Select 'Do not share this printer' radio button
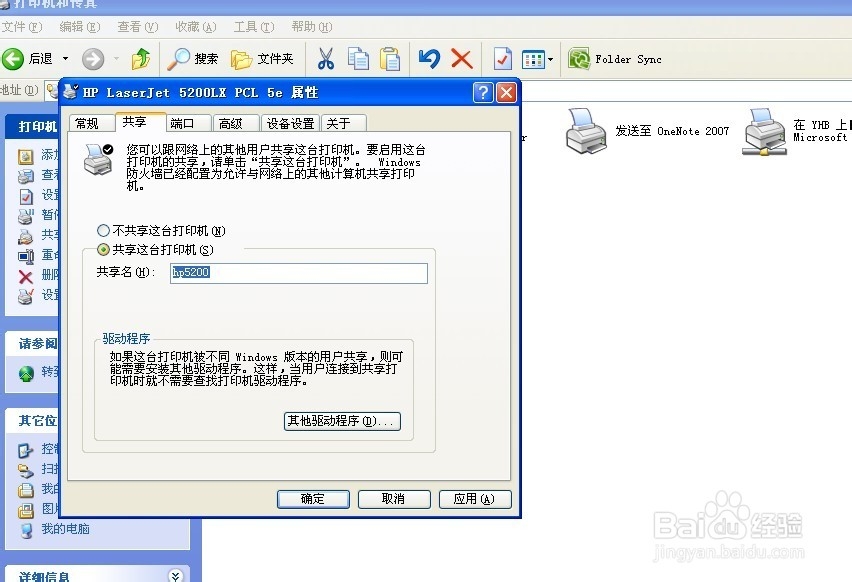The height and width of the screenshot is (582, 852). [103, 231]
